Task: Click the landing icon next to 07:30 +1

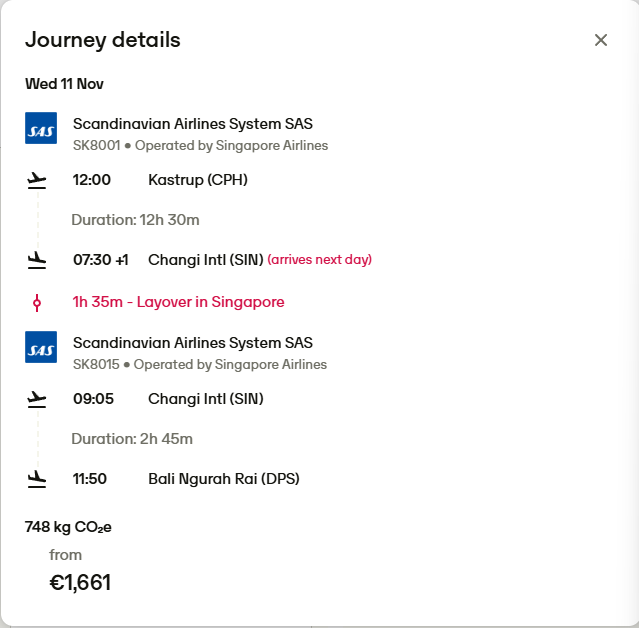Action: tap(37, 260)
